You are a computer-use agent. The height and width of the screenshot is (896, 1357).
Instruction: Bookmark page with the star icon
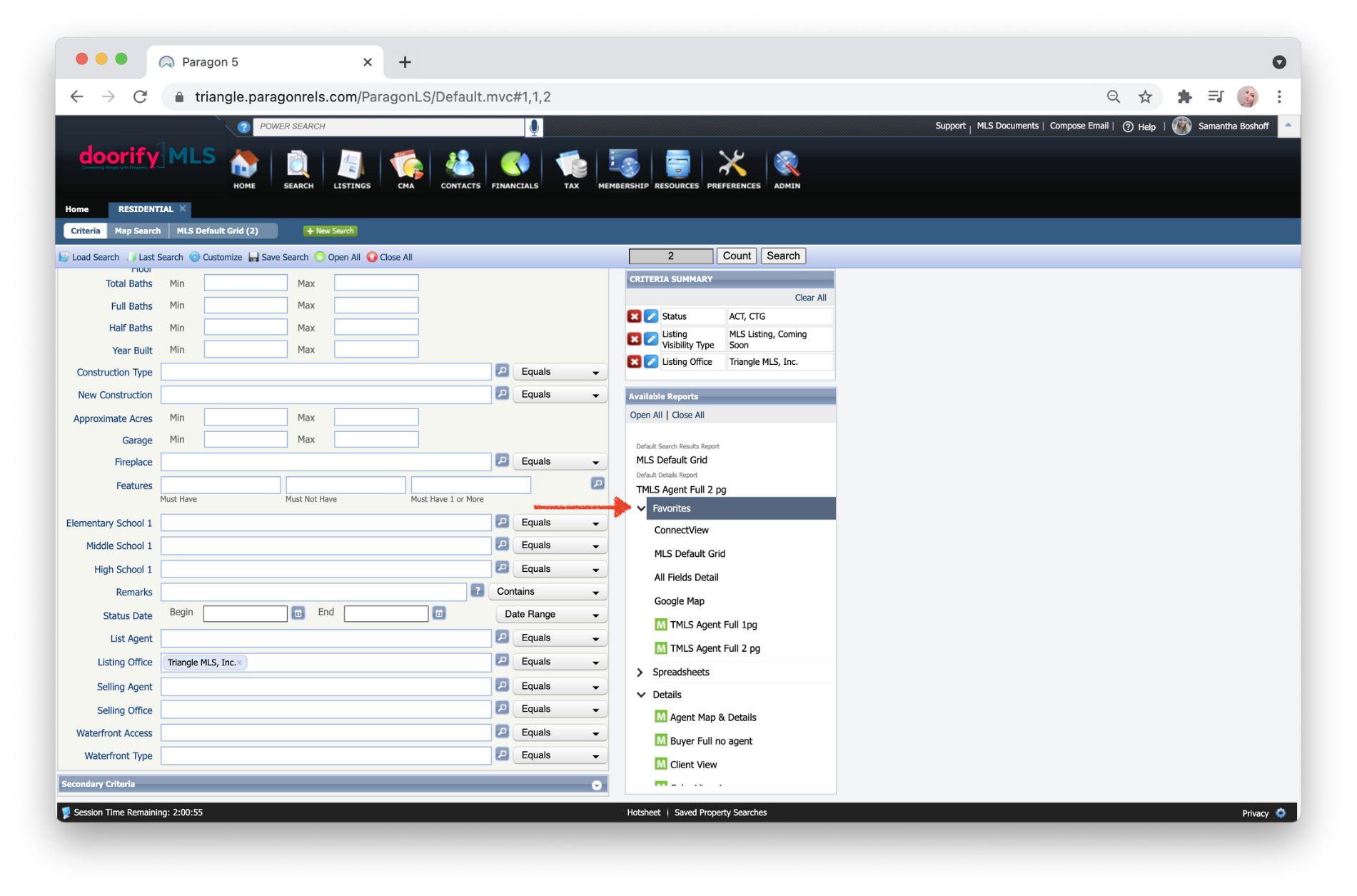[1145, 97]
